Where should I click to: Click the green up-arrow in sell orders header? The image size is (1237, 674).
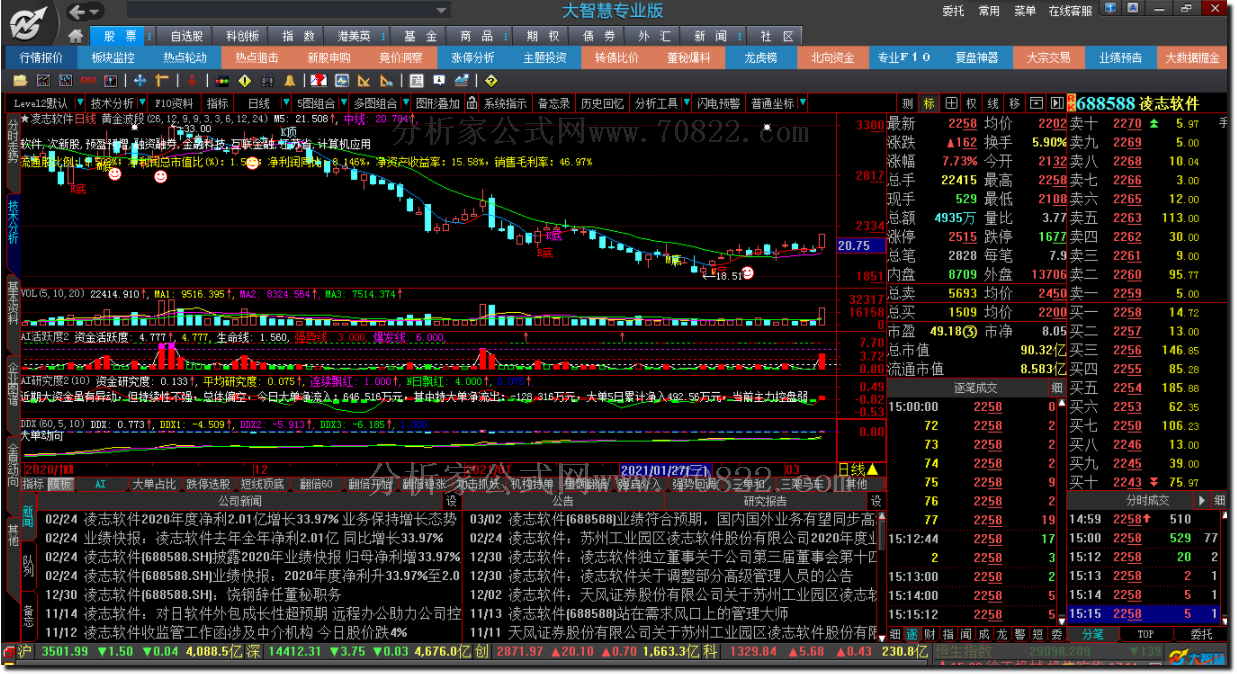(x=1153, y=123)
